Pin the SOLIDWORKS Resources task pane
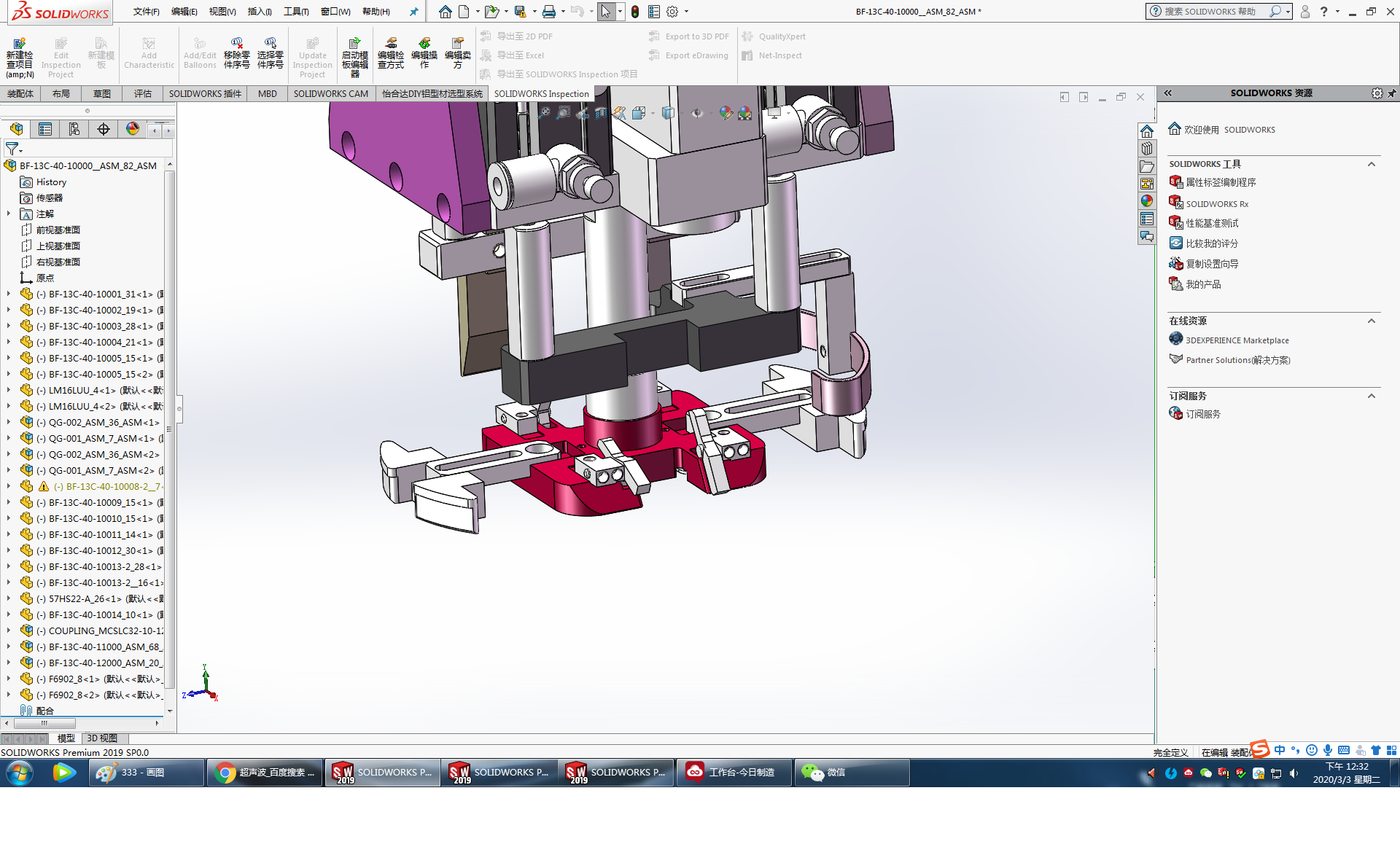 (x=1392, y=93)
